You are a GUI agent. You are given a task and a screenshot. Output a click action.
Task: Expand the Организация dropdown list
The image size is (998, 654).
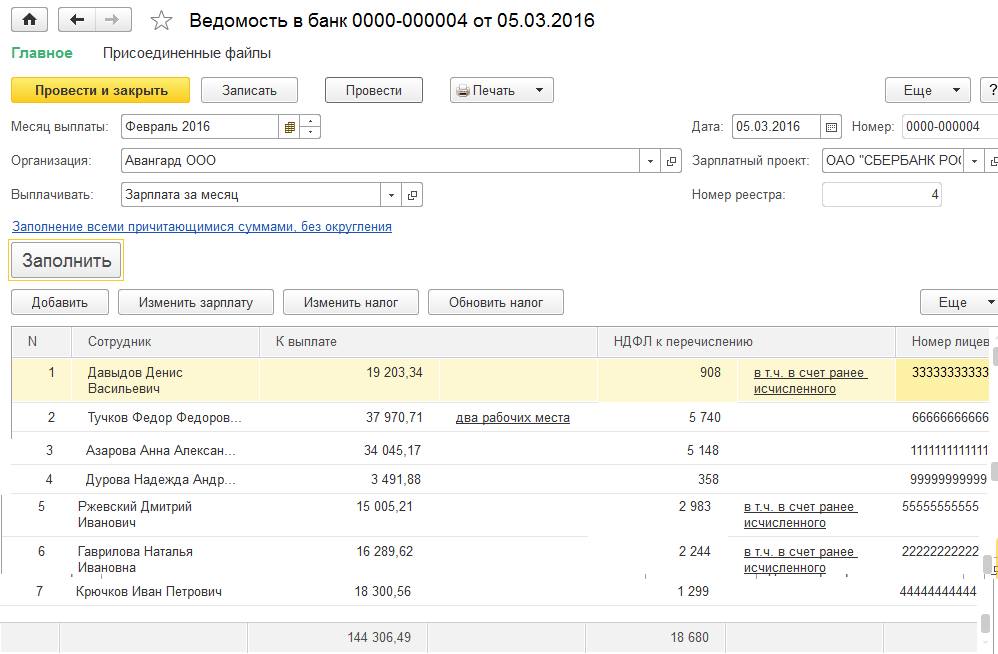[650, 161]
